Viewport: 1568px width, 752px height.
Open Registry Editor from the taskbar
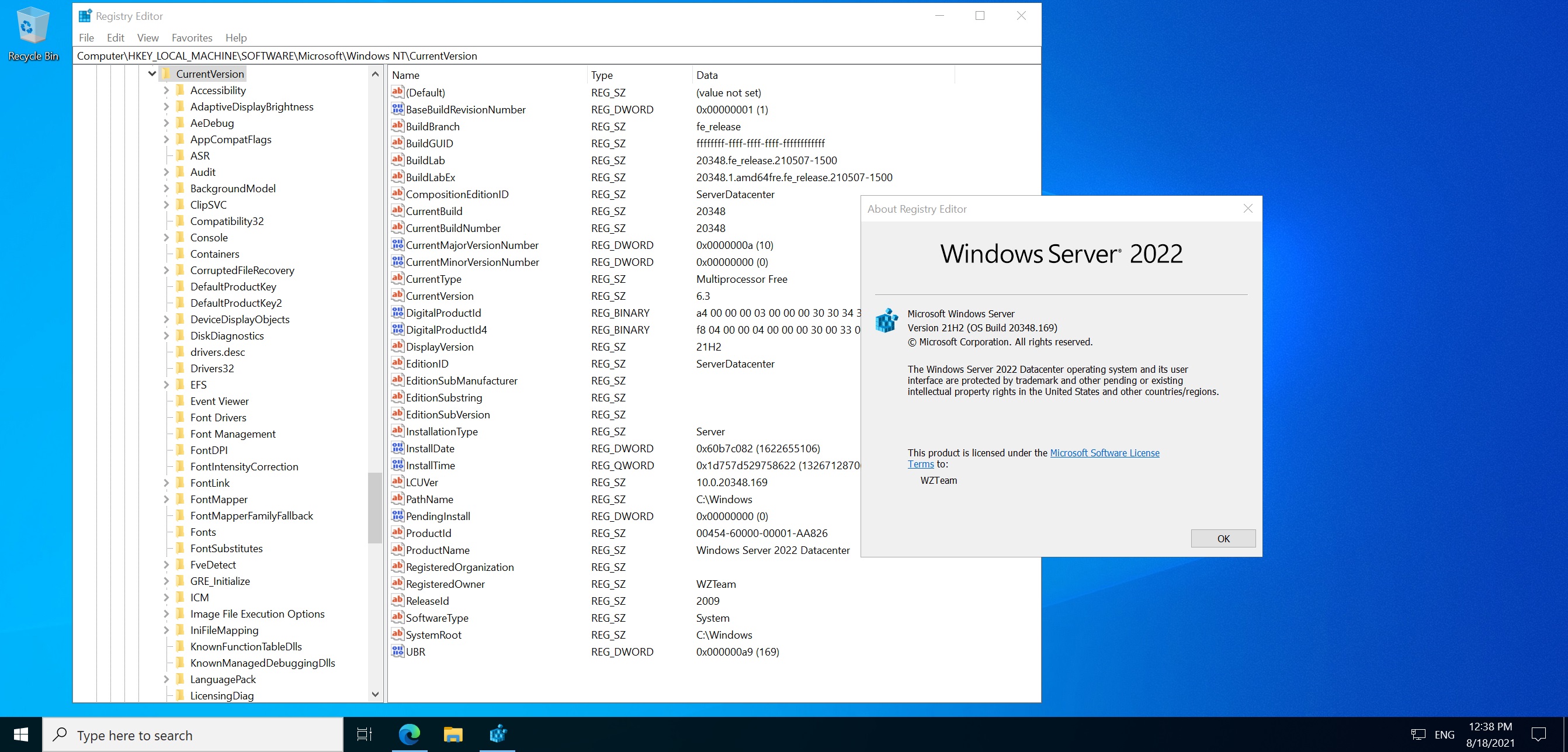[x=498, y=735]
